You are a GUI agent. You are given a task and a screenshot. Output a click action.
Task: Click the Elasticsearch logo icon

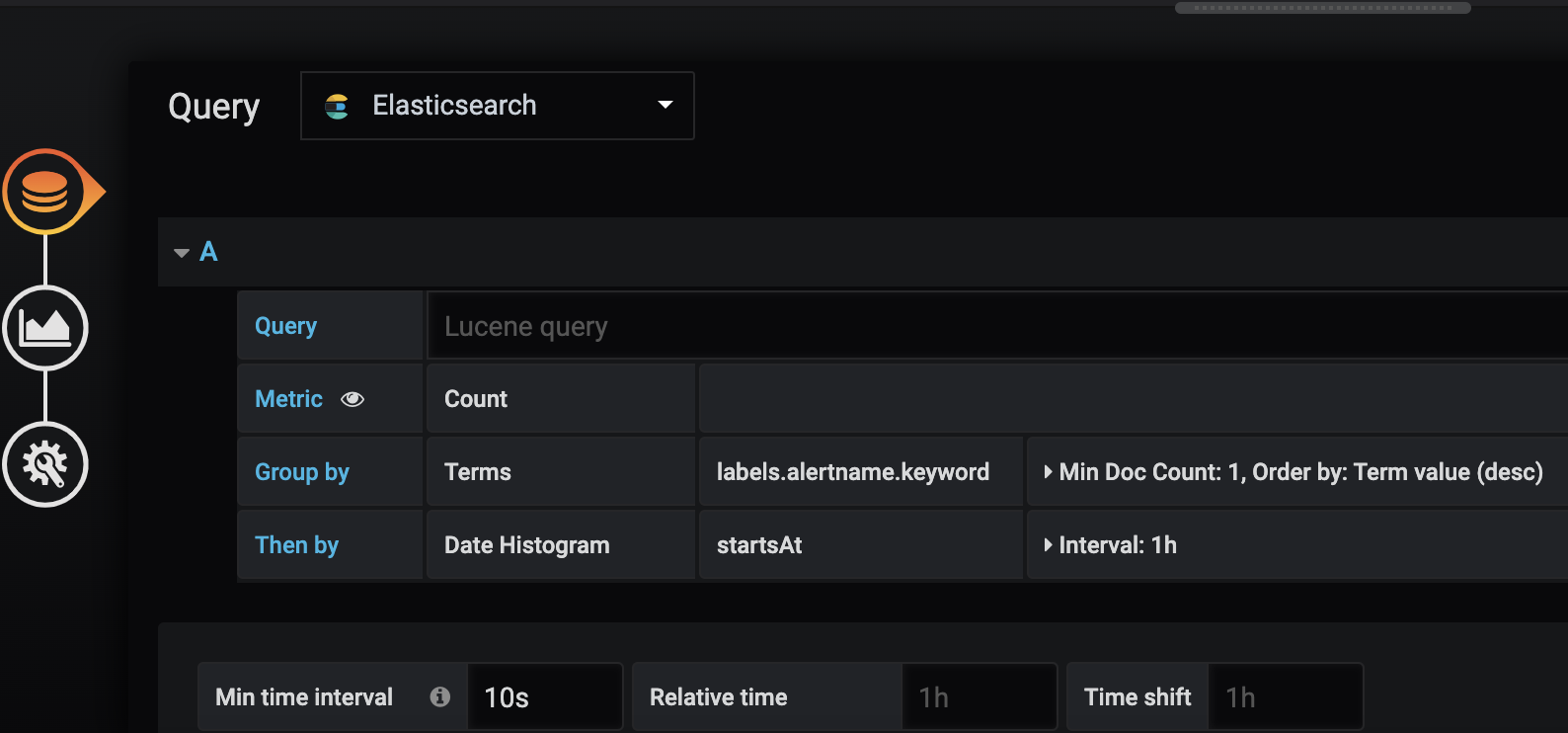[337, 106]
